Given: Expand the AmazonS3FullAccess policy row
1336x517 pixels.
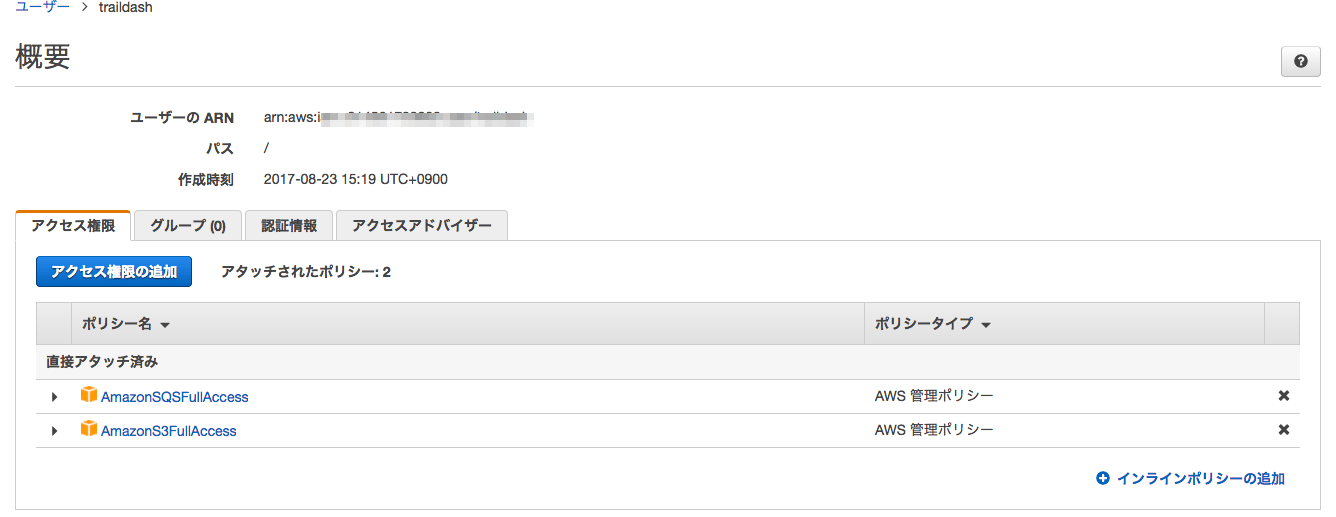Looking at the screenshot, I should [x=55, y=431].
